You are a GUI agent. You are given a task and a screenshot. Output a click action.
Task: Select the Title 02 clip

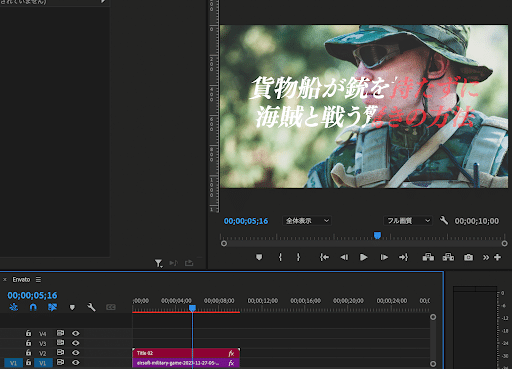[186, 353]
